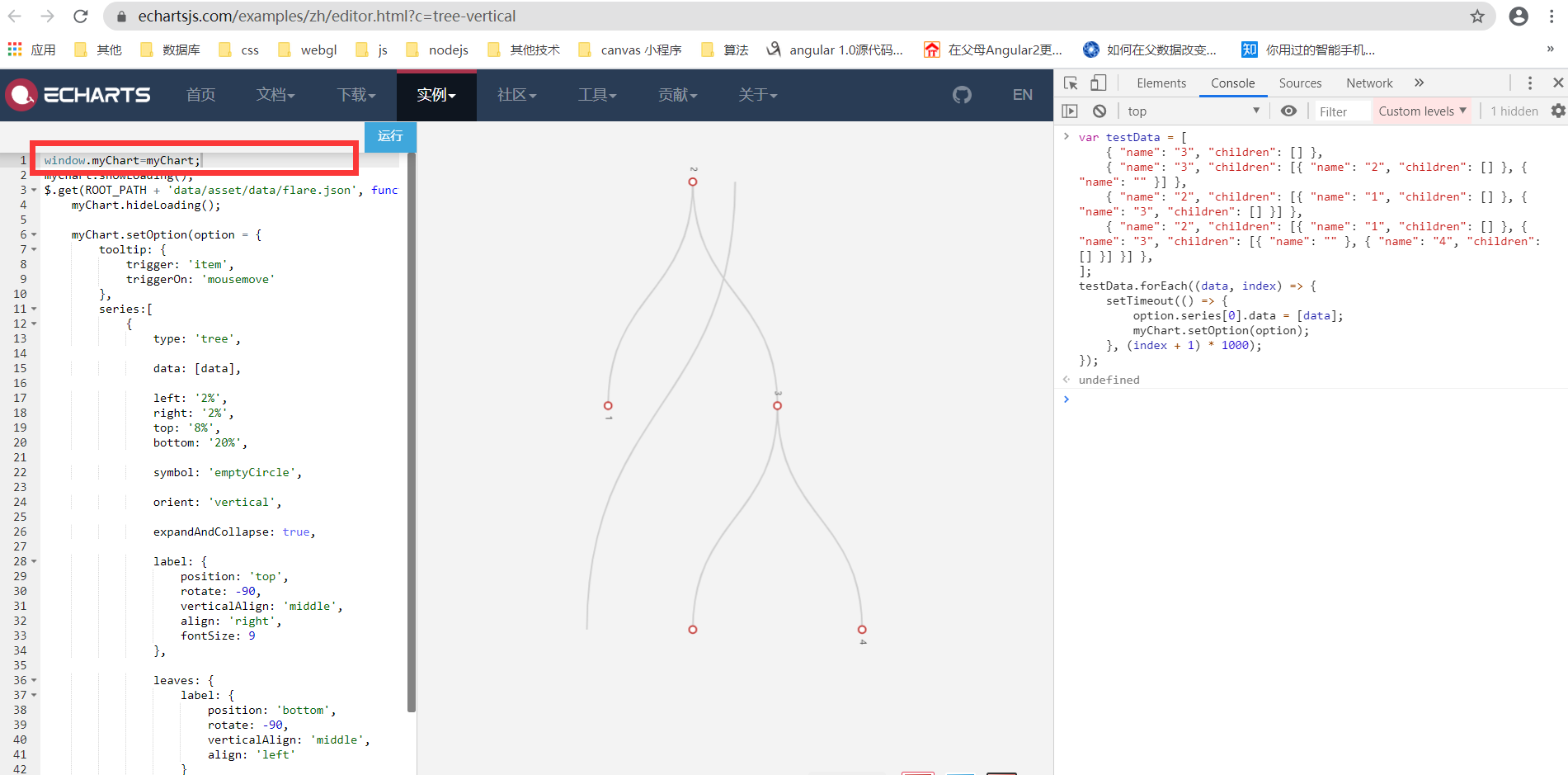Switch to DevTools Console tab
This screenshot has height=775, width=1568.
pyautogui.click(x=1232, y=83)
